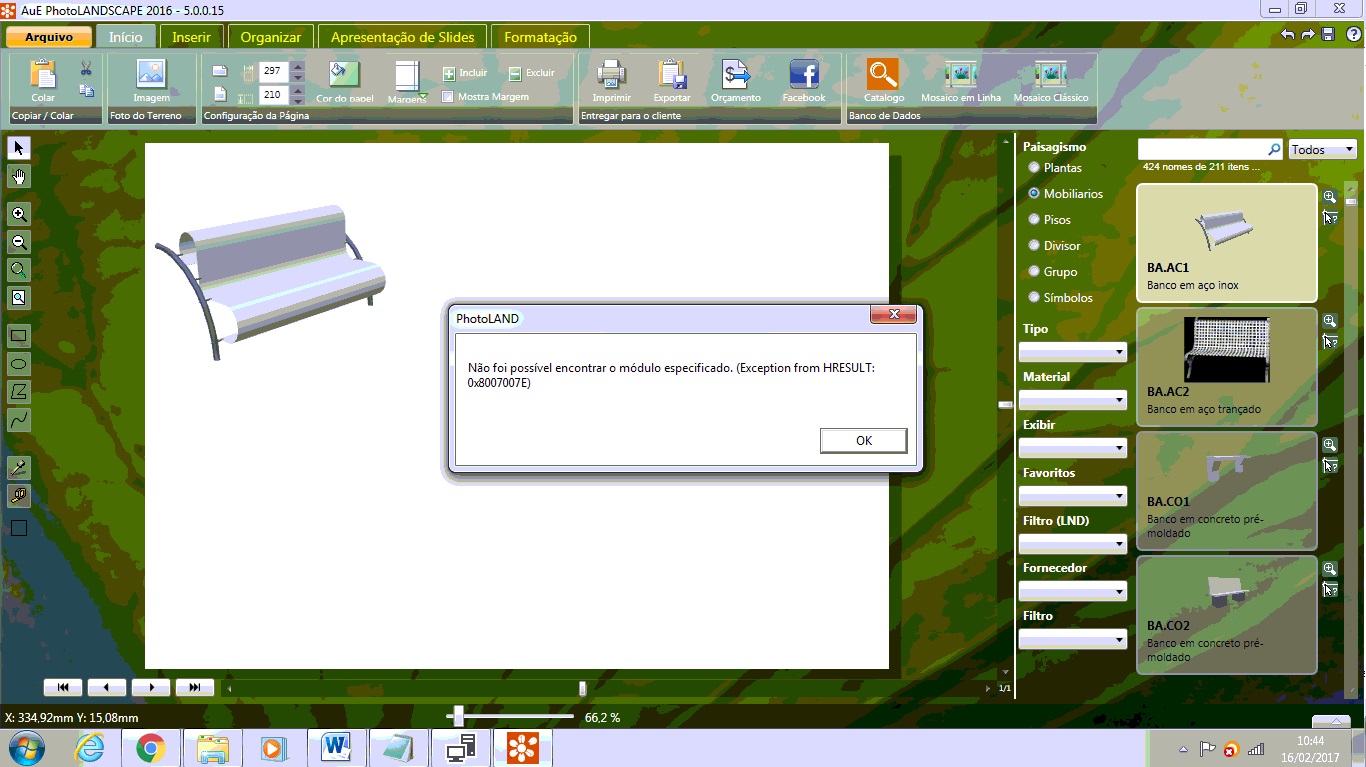Open the Catalogo search icon
The image size is (1366, 767).
pos(883,75)
